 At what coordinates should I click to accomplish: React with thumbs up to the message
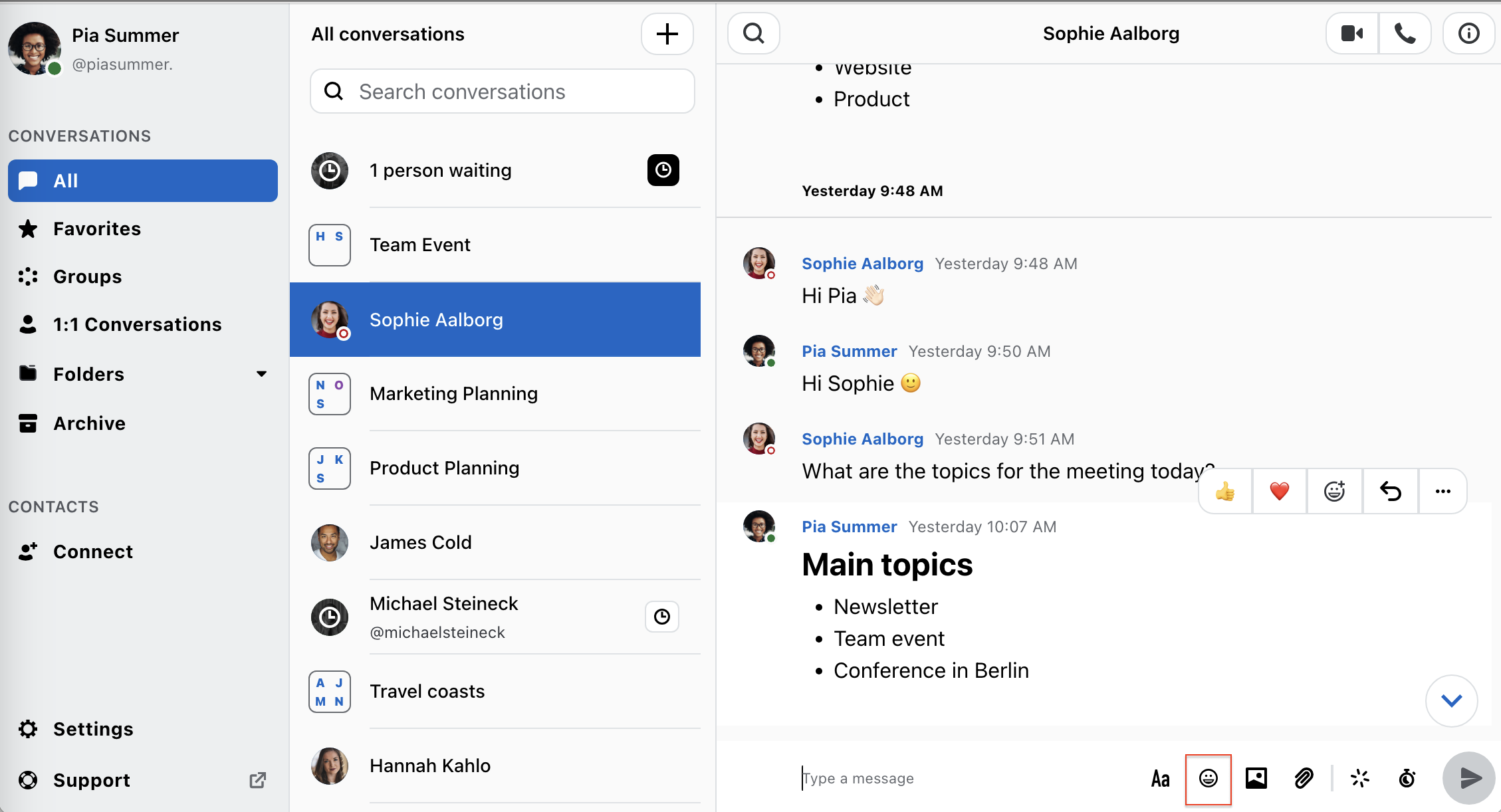1225,492
